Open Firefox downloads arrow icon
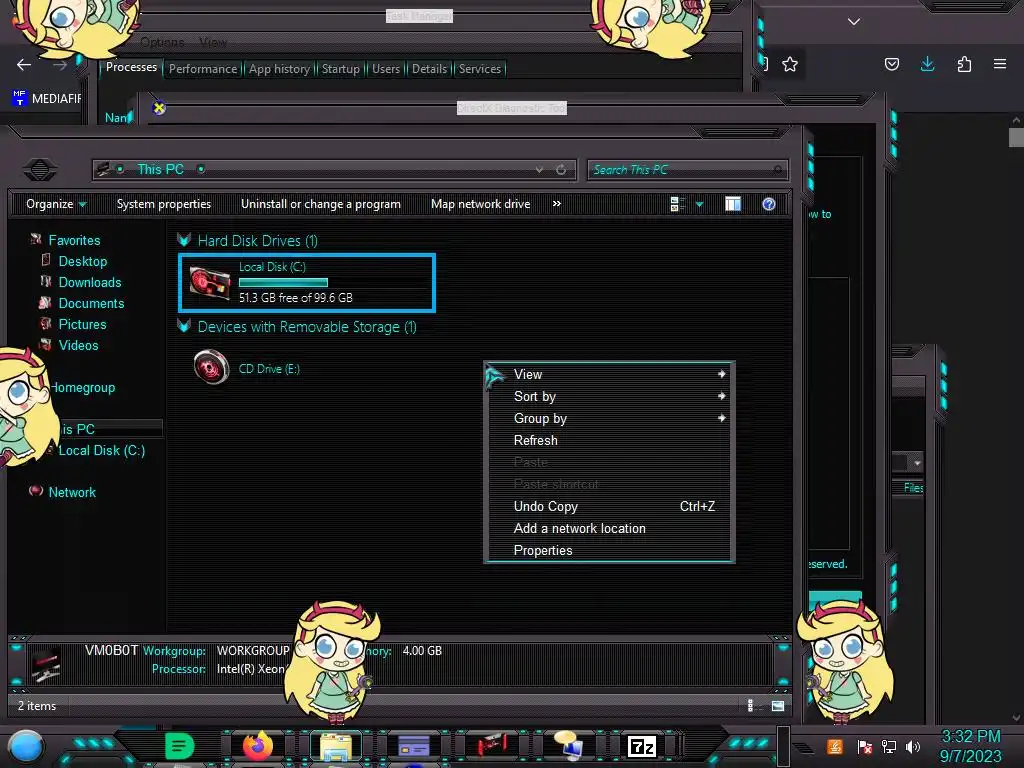This screenshot has height=768, width=1024. point(927,64)
